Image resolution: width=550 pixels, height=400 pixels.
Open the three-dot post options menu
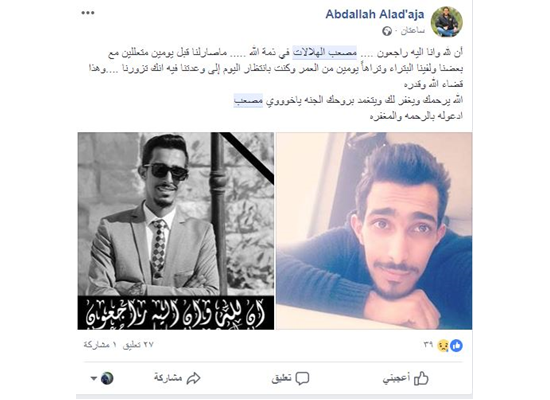click(88, 13)
